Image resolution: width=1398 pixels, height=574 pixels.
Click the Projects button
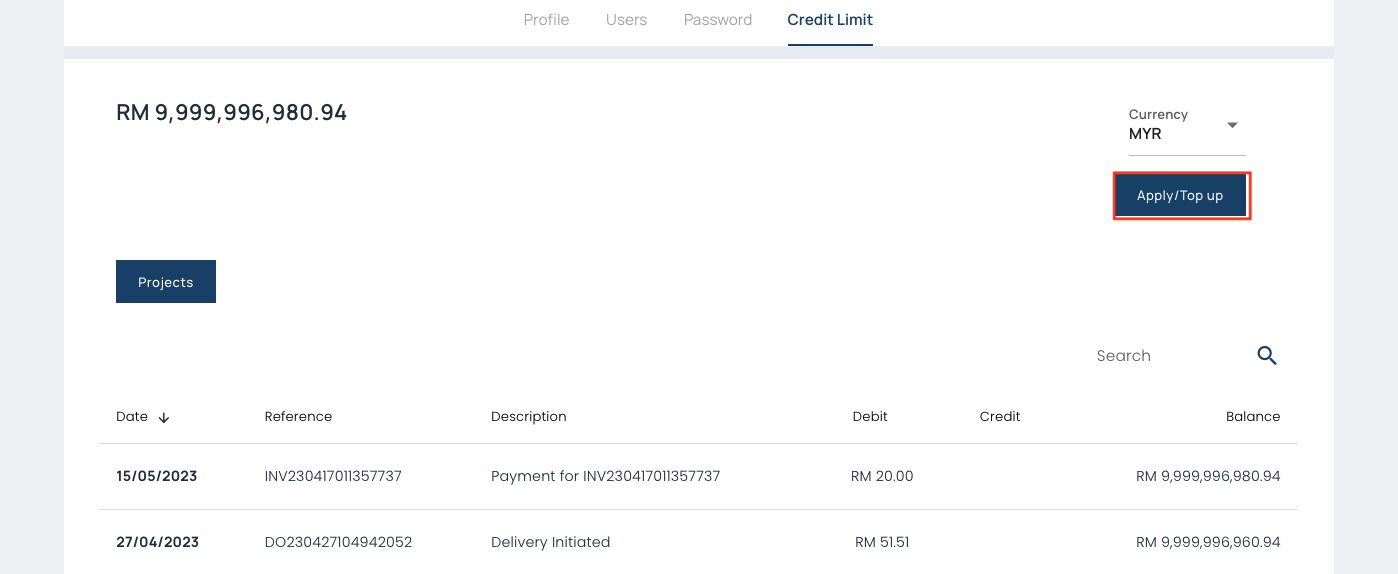click(x=166, y=282)
